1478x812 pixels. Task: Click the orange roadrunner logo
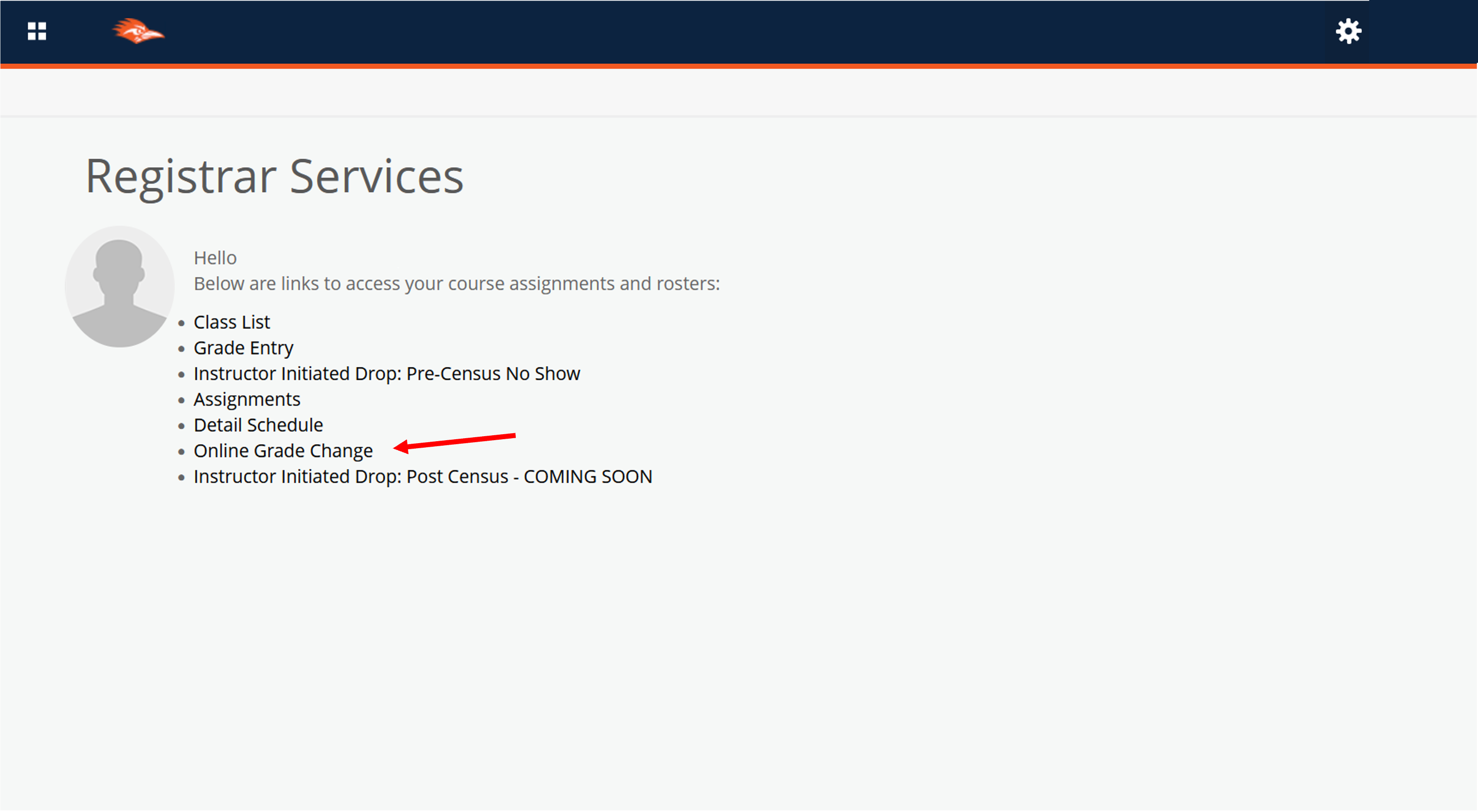[x=138, y=31]
